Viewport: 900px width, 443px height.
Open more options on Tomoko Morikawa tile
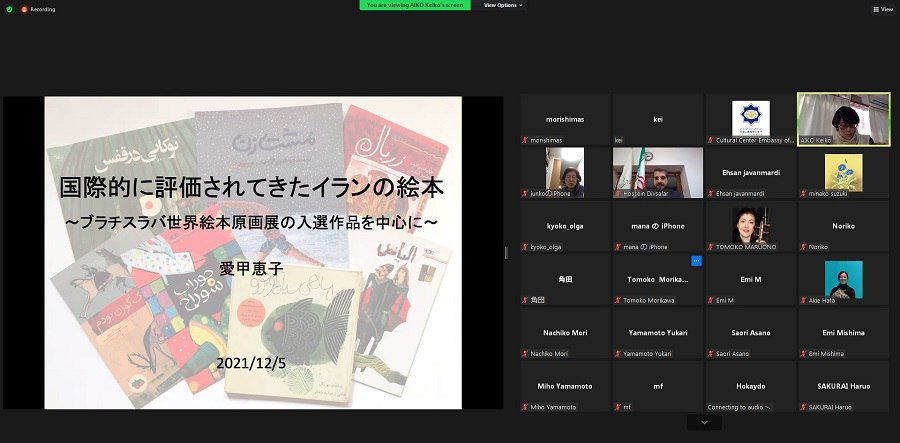point(696,261)
